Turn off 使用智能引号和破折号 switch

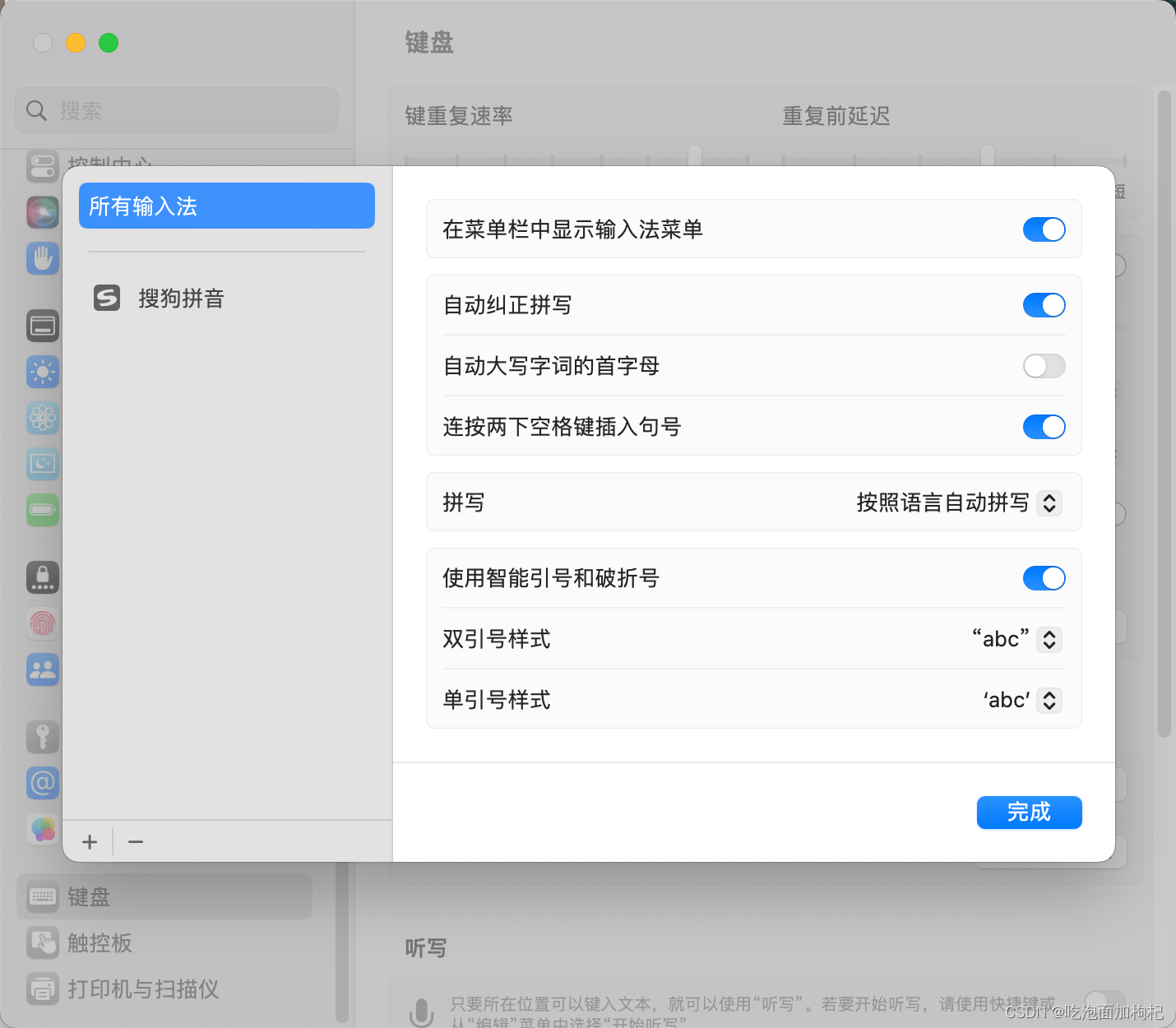tap(1044, 578)
